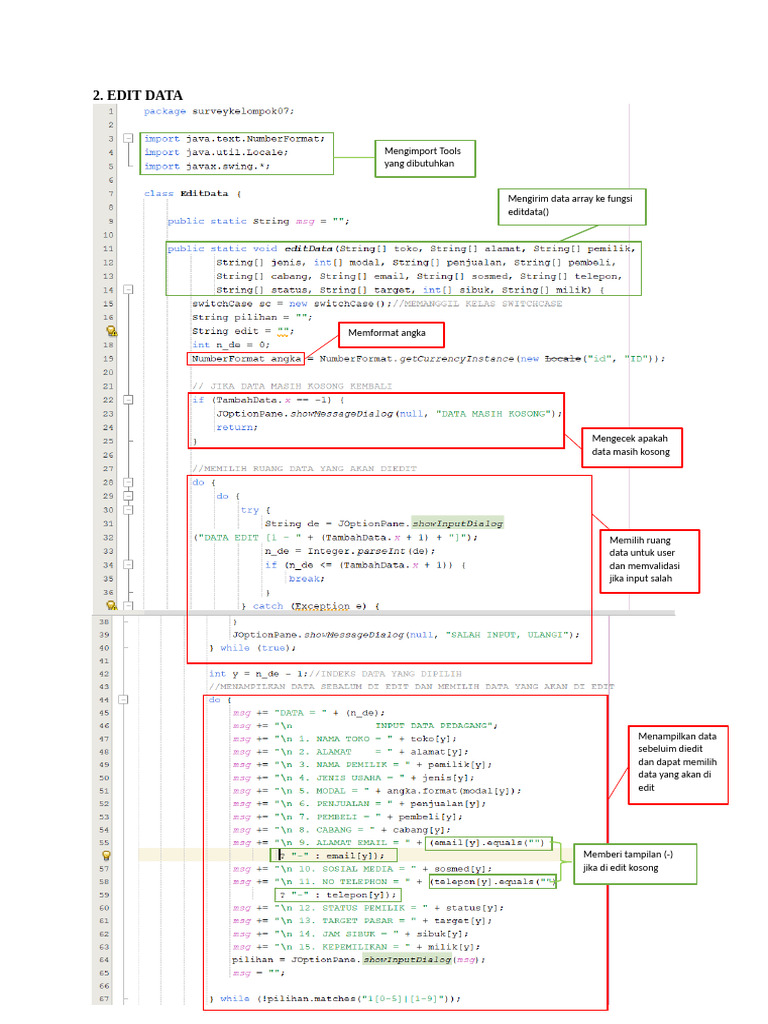Click the 'Memberi tampilan (-) jika di edit kosong' note
Image resolution: width=768 pixels, height=1024 pixels.
635,863
